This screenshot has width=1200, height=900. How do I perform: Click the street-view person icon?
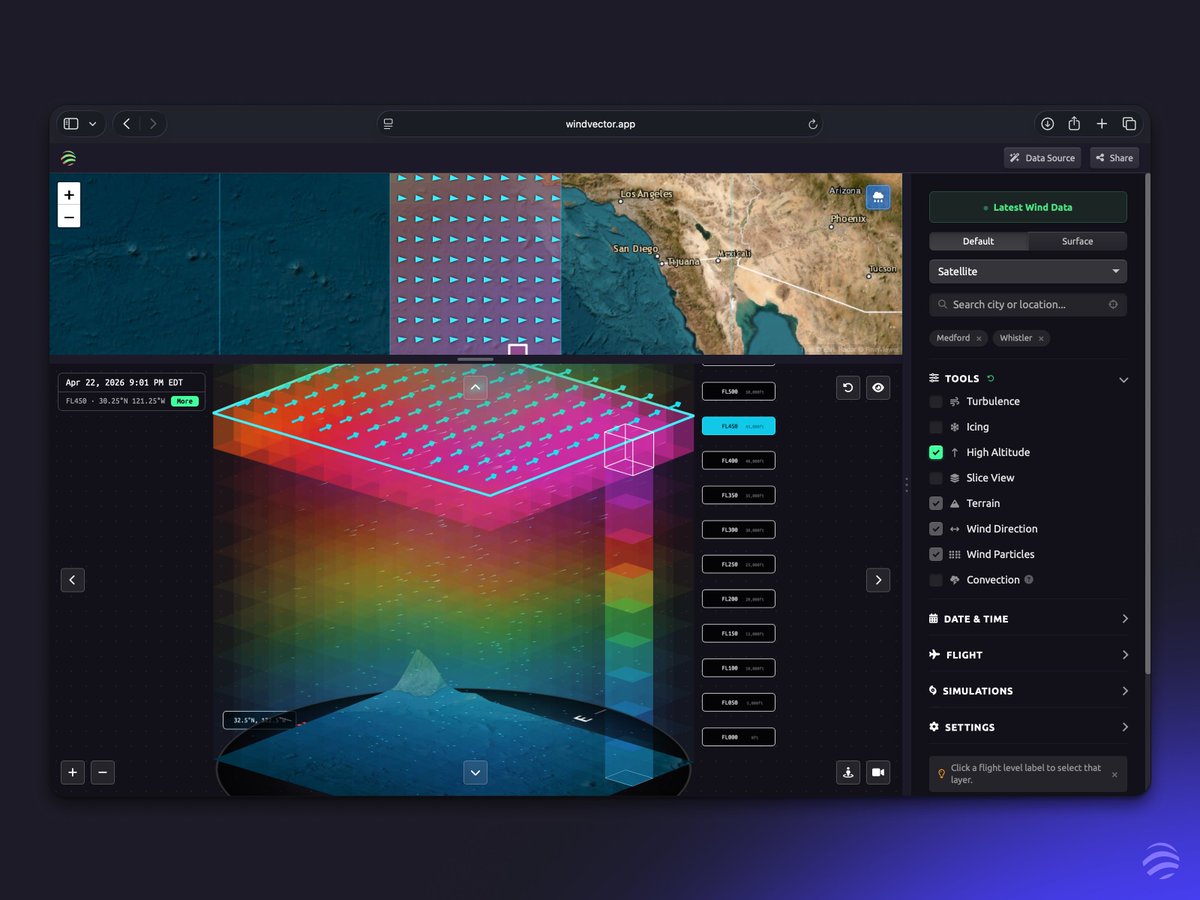[848, 772]
